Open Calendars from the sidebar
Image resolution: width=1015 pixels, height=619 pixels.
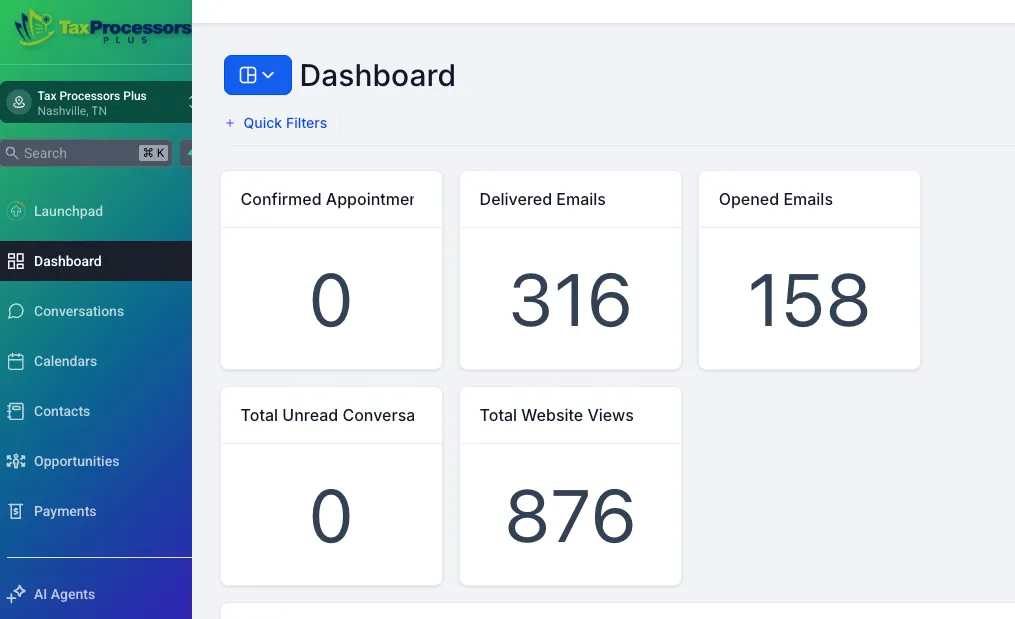[96, 361]
